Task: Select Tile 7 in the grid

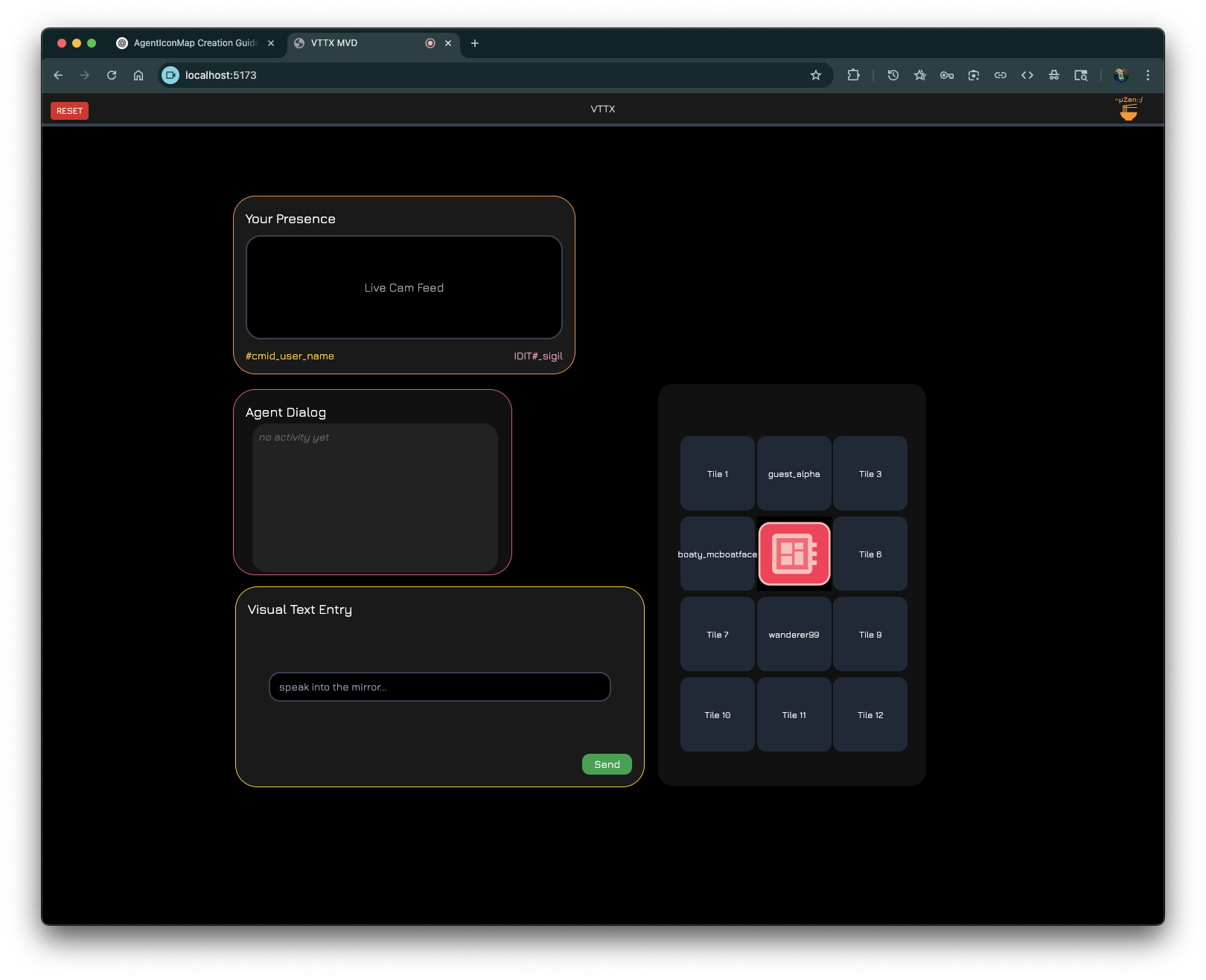Action: 718,634
